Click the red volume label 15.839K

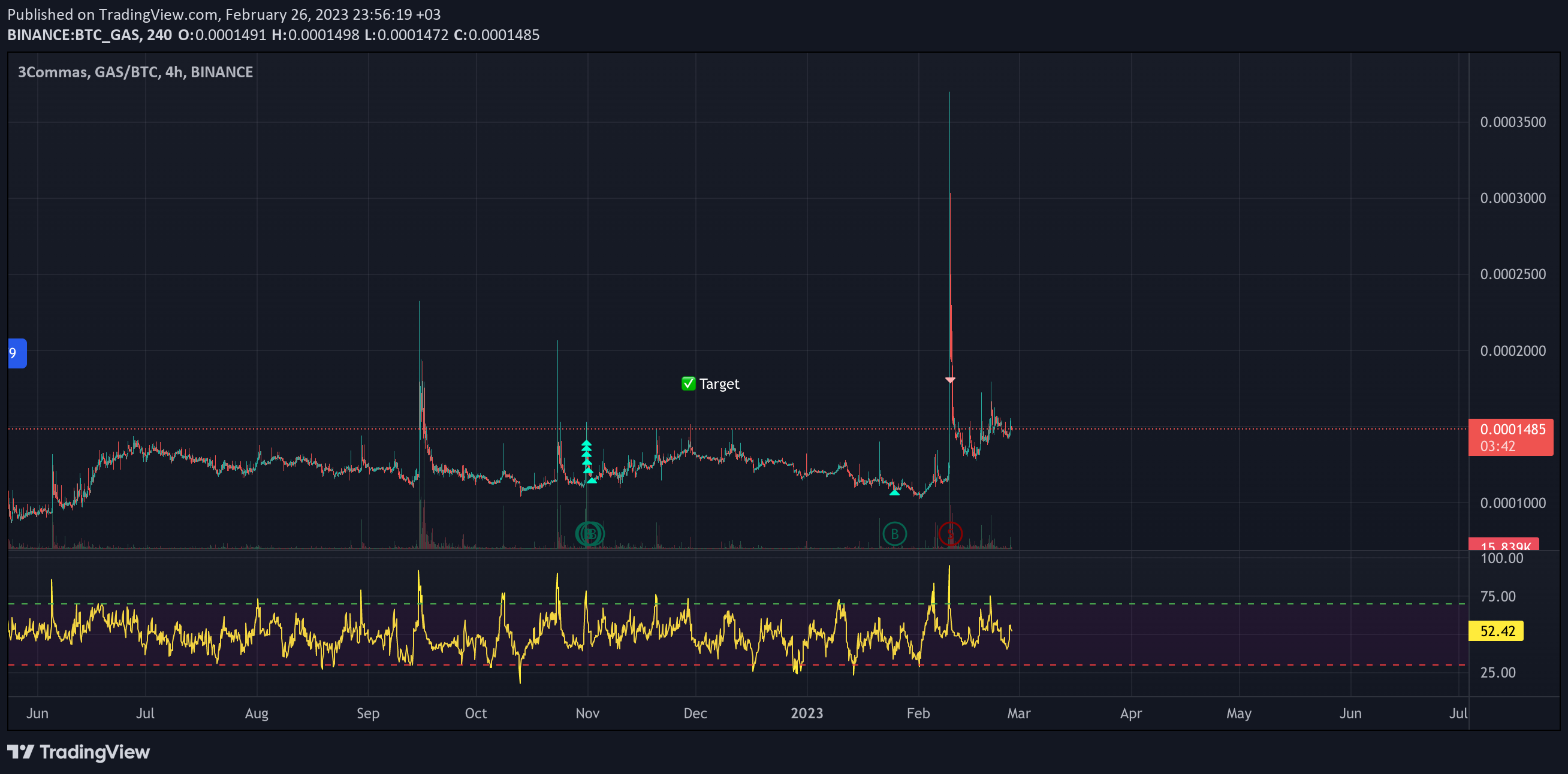point(1504,544)
